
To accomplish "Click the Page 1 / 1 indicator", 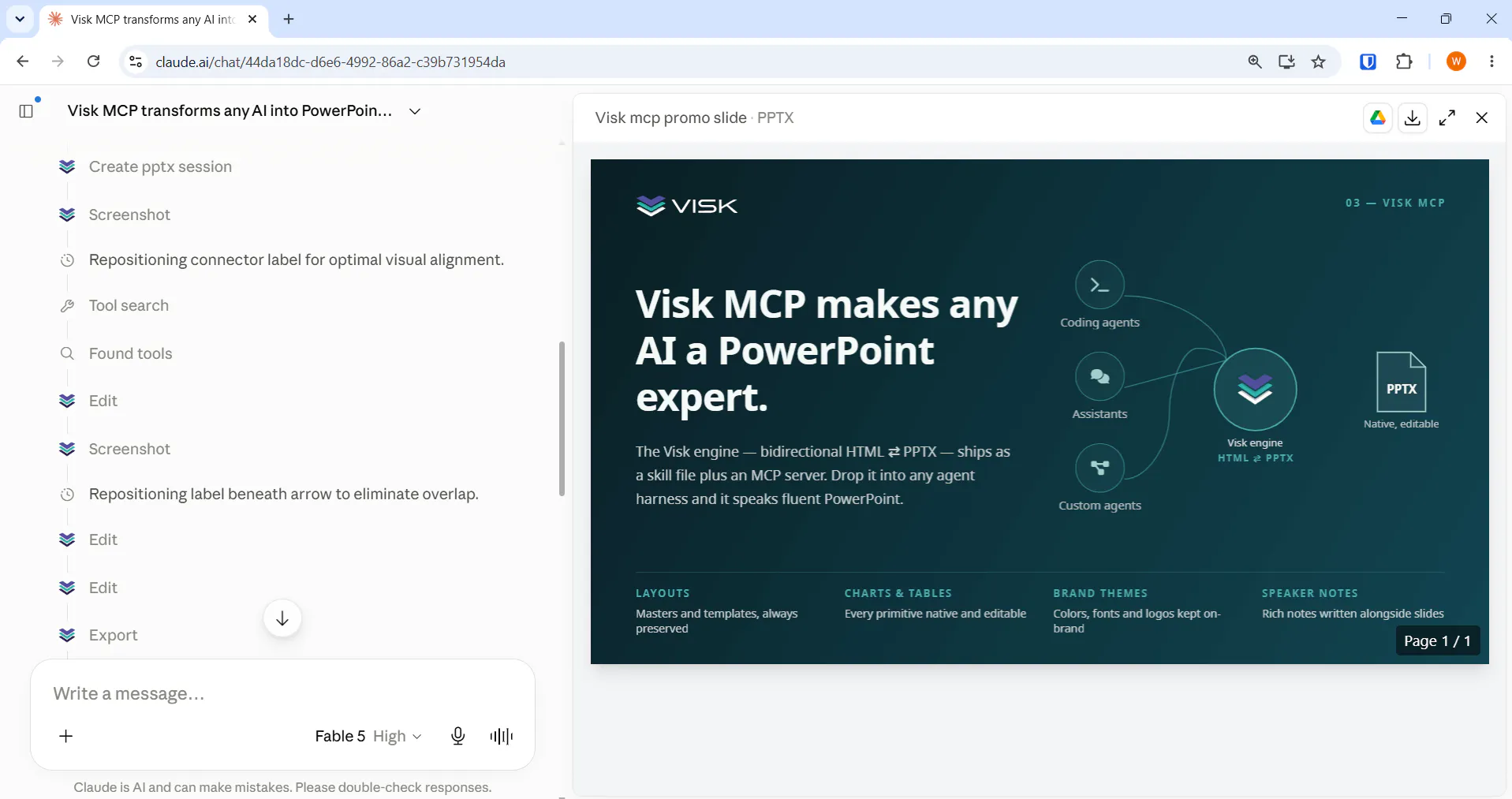I will [x=1437, y=641].
